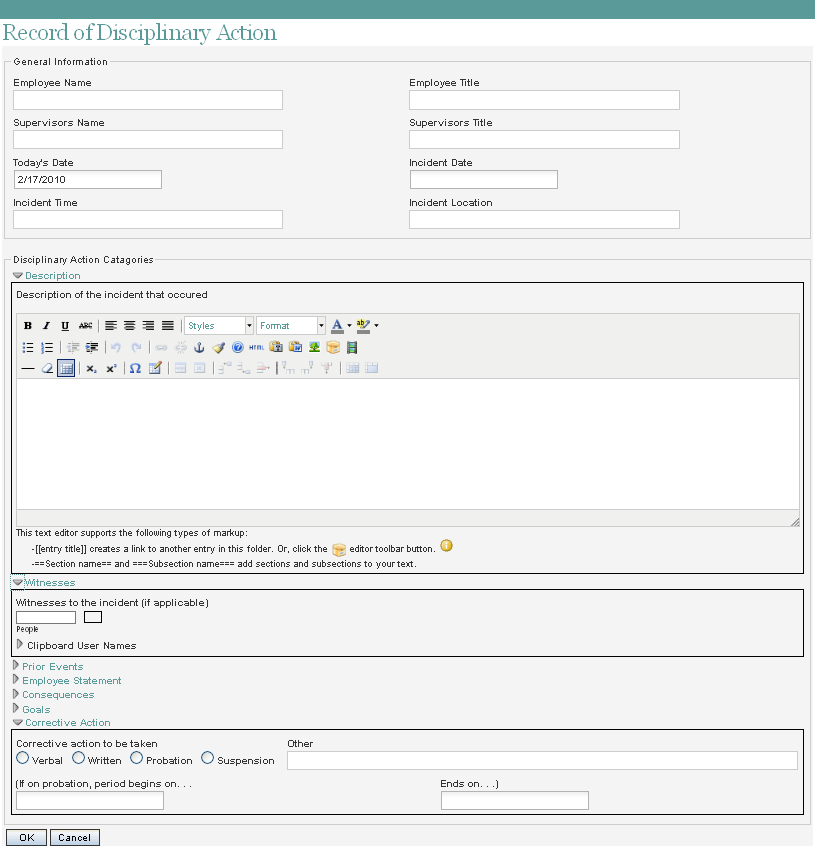Image resolution: width=815 pixels, height=850 pixels.
Task: Select the Verbal radio button
Action: (22, 758)
